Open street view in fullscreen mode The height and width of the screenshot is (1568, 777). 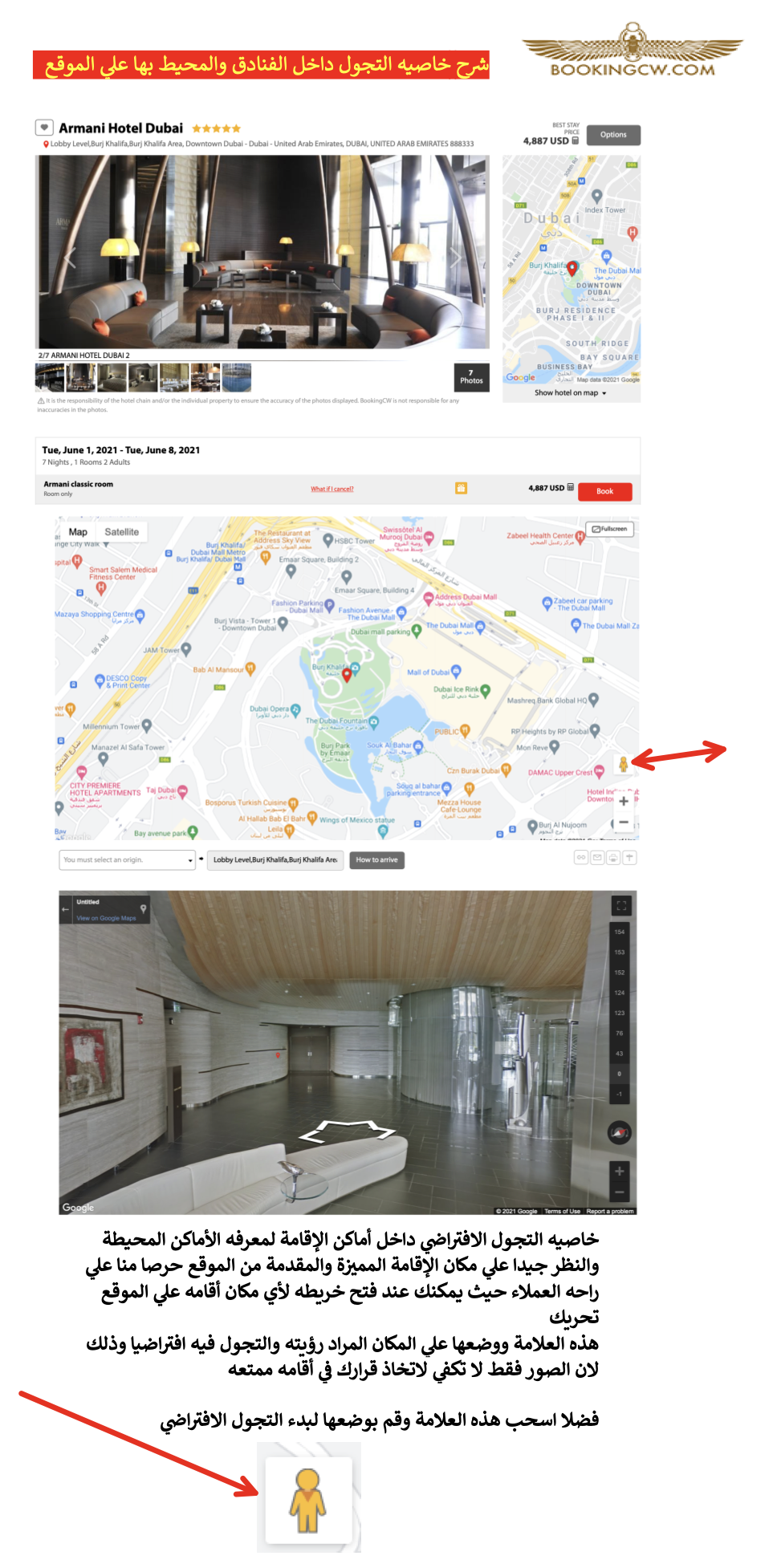click(620, 905)
